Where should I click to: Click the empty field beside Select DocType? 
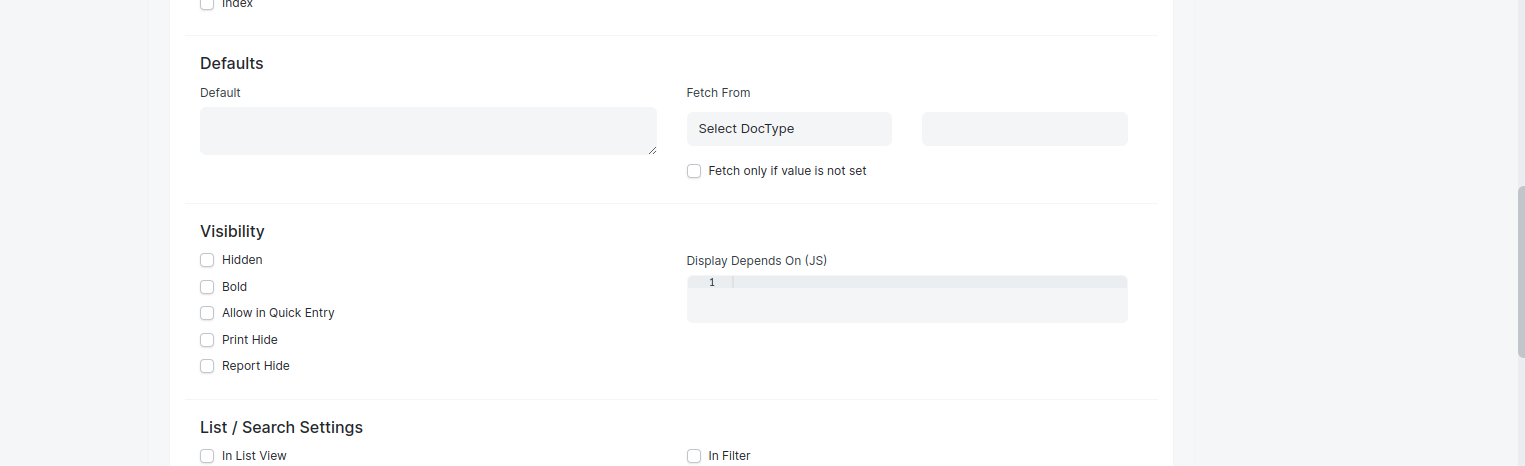coord(1025,129)
